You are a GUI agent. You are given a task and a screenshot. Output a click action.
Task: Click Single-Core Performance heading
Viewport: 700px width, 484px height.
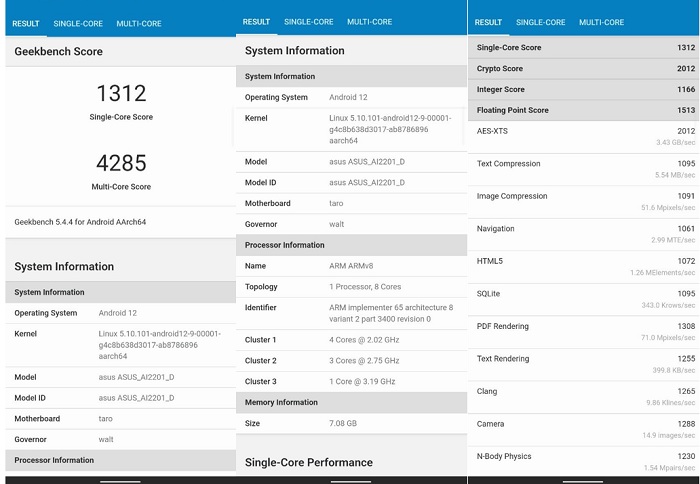pos(308,463)
